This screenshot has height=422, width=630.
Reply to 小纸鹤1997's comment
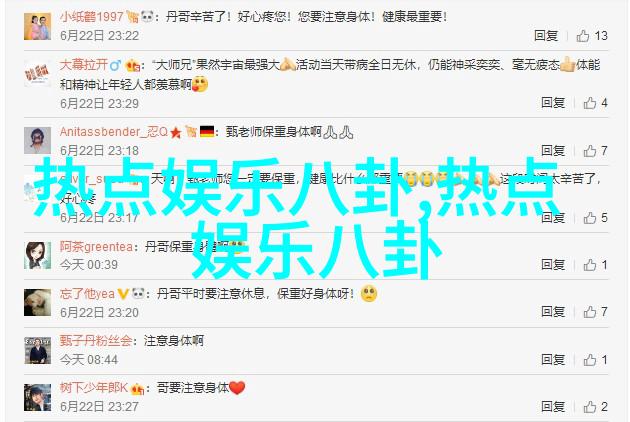pyautogui.click(x=546, y=36)
